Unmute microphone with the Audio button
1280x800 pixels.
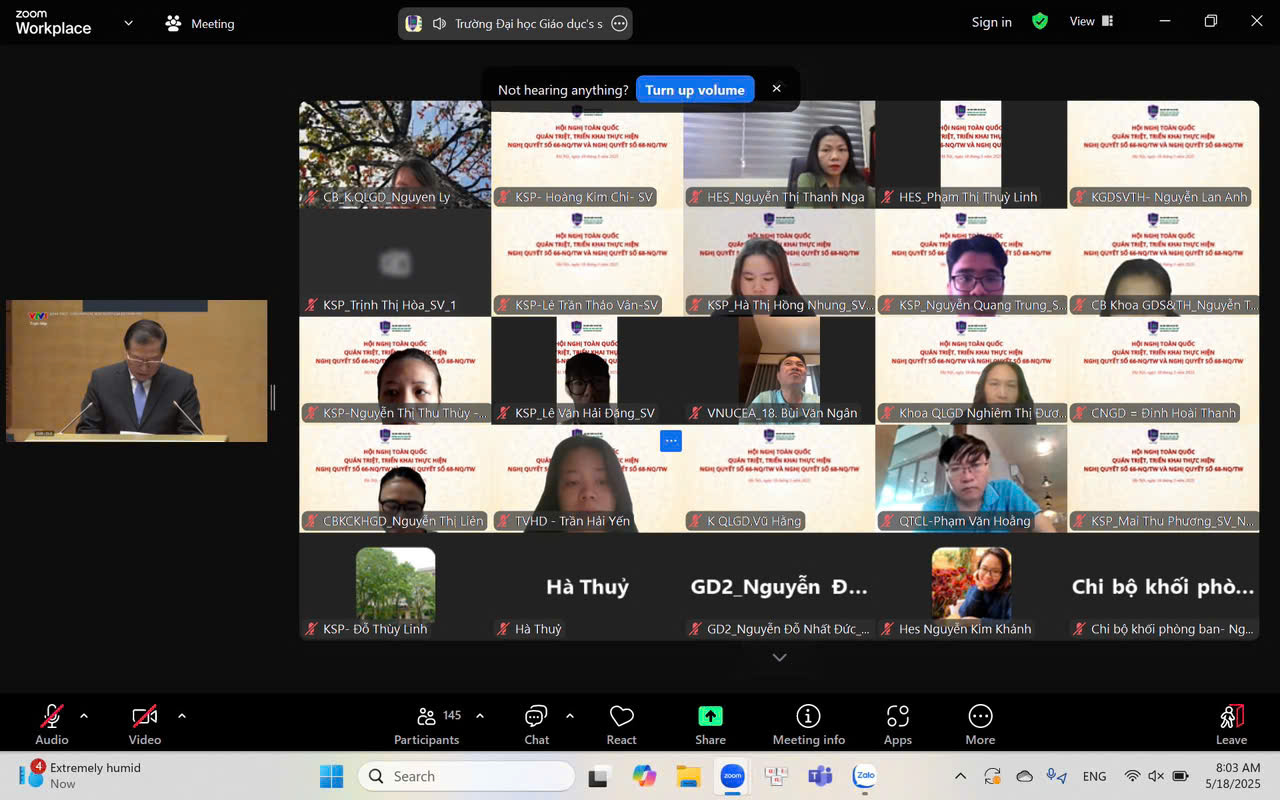pos(52,724)
